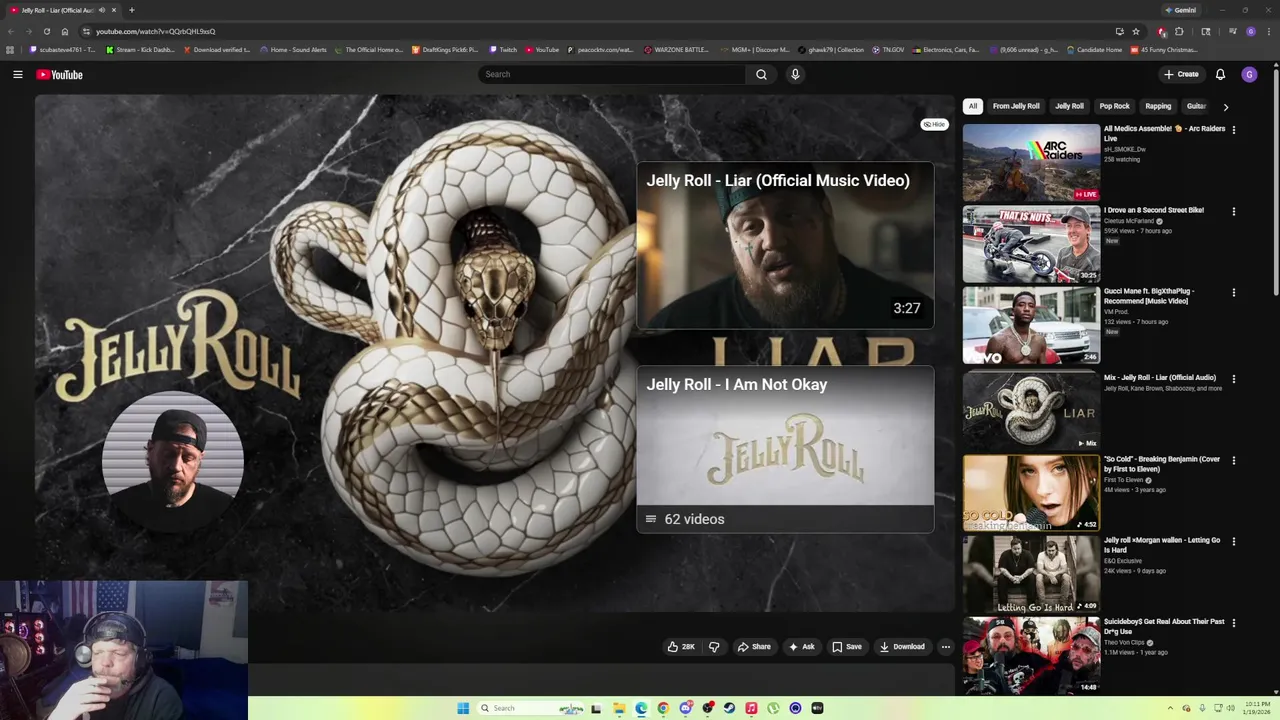Open options for All Medics Assemble video
The height and width of the screenshot is (720, 1280).
1233,130
